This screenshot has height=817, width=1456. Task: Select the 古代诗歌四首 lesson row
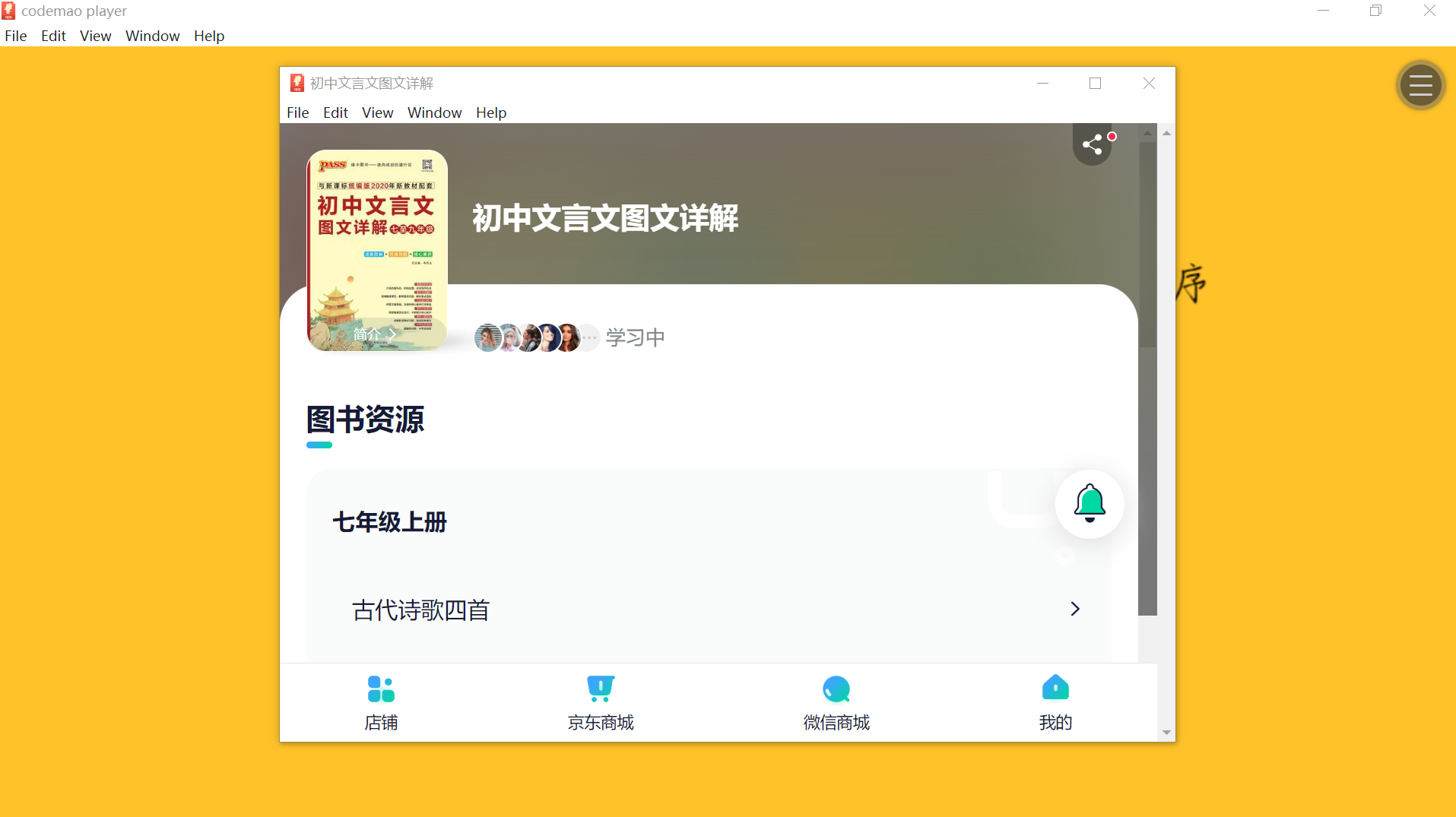709,610
